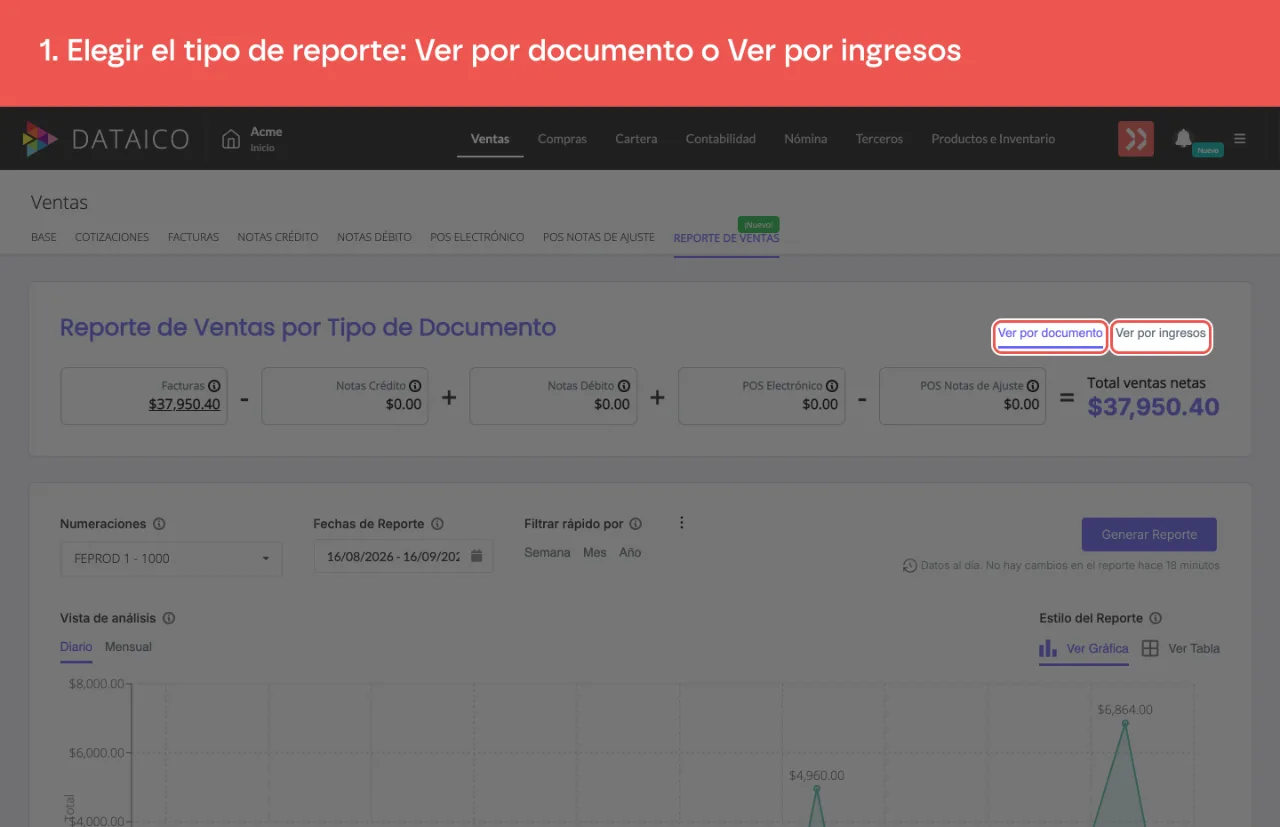Click the Generar Reporte button
Screen dimensions: 1280x827
point(1149,535)
